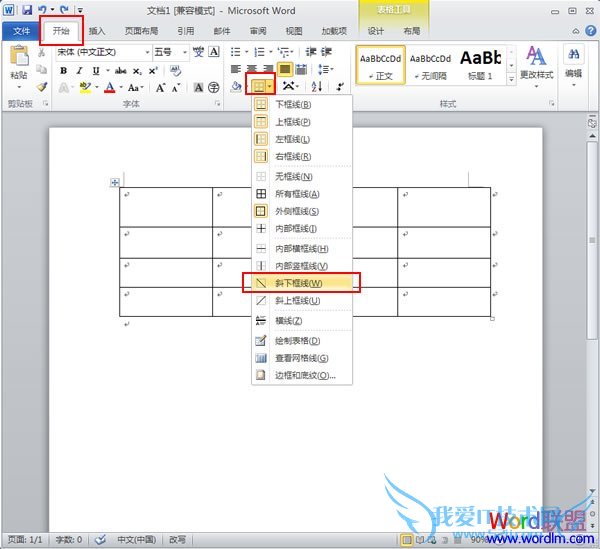This screenshot has width=600, height=549.
Task: Click the Cut scissors icon
Action: 41,52
